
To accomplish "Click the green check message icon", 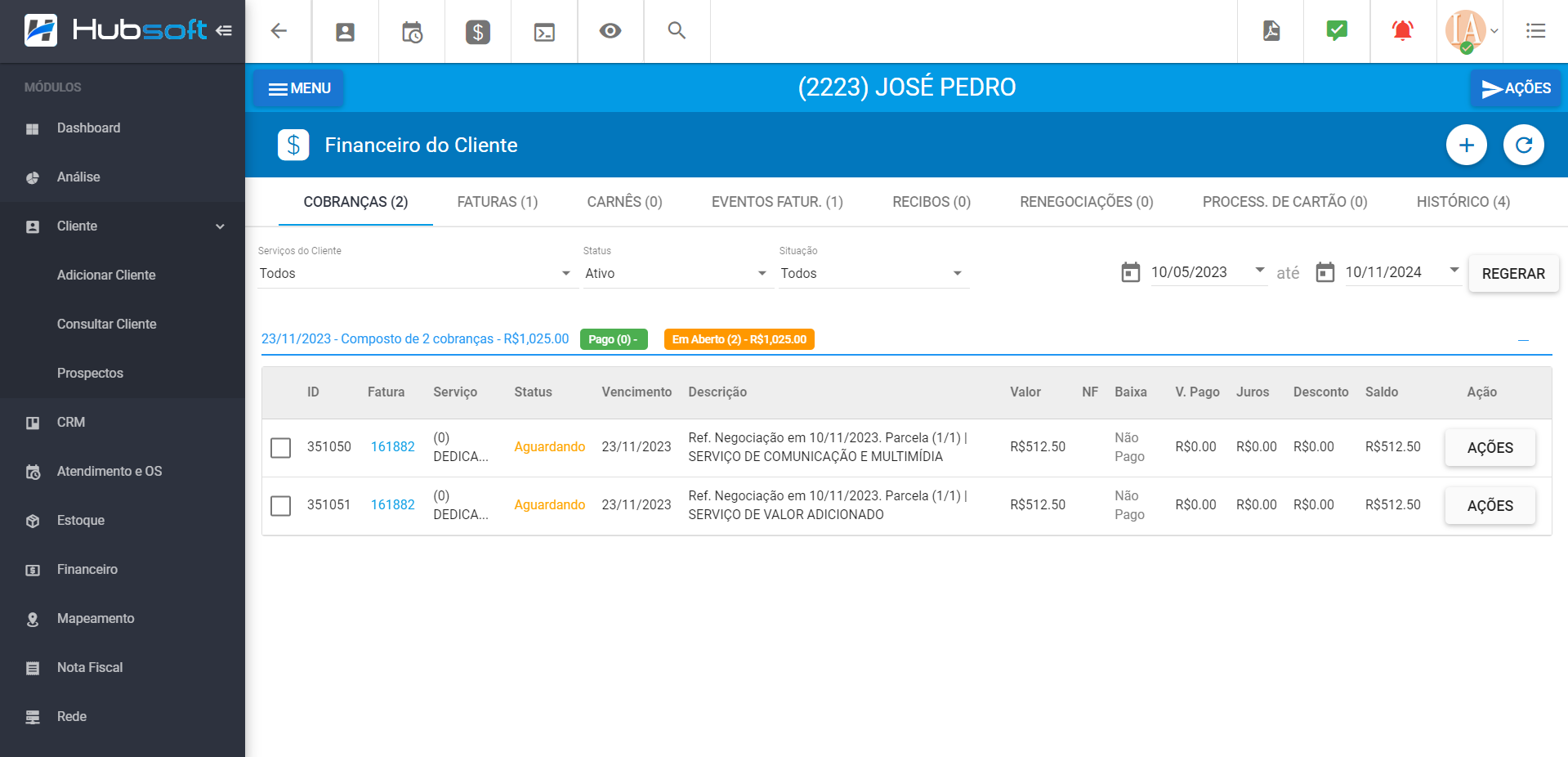I will click(x=1337, y=31).
